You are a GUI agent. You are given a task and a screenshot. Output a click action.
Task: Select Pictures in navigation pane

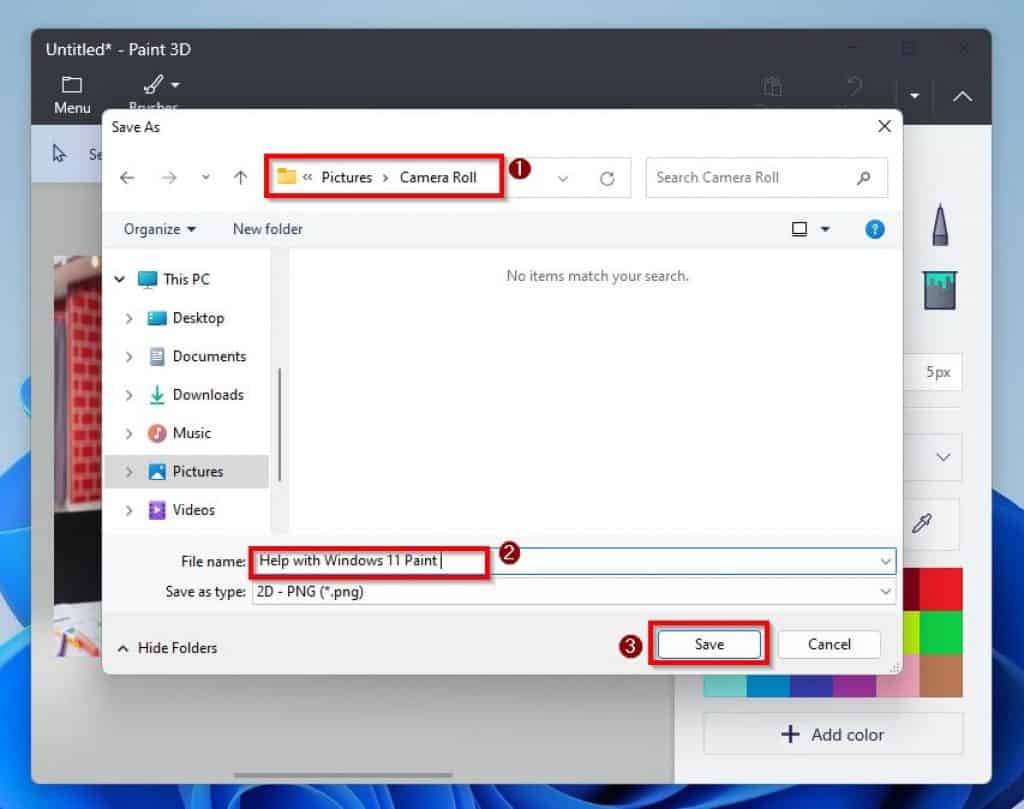coord(198,471)
